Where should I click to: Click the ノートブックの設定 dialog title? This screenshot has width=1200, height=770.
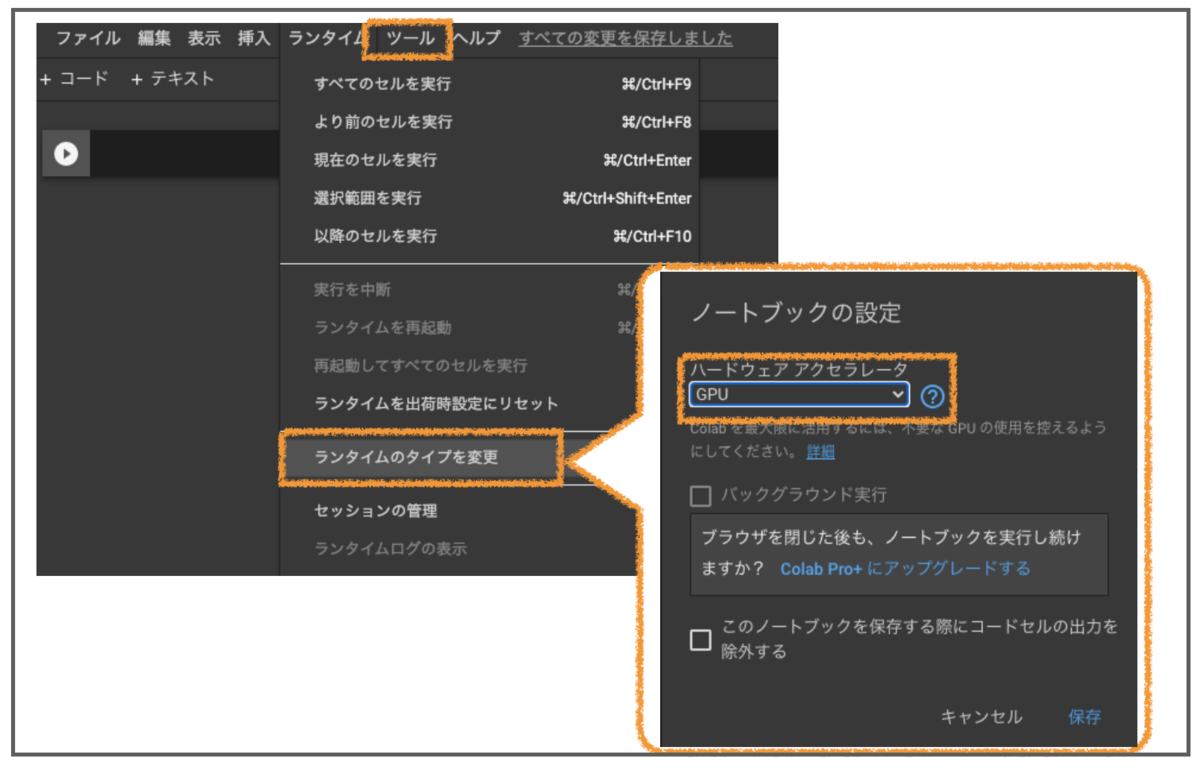796,313
